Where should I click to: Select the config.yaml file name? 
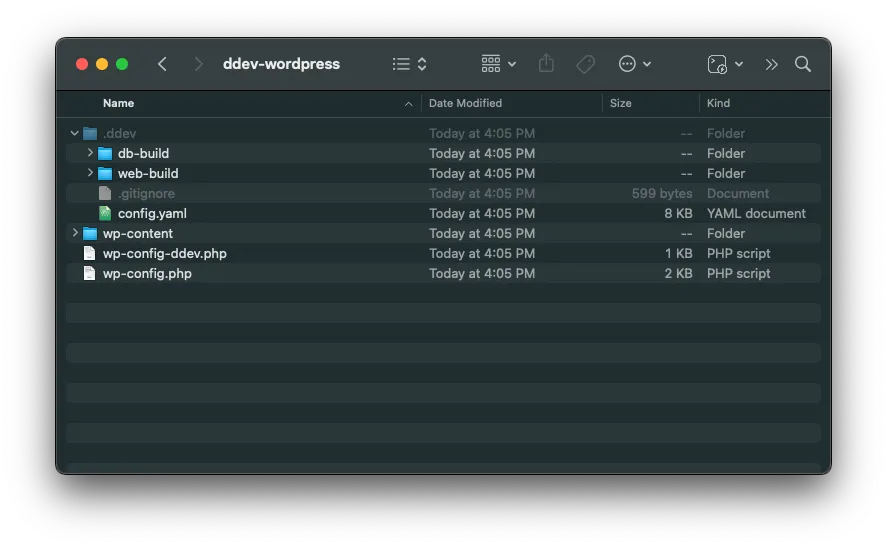click(152, 213)
